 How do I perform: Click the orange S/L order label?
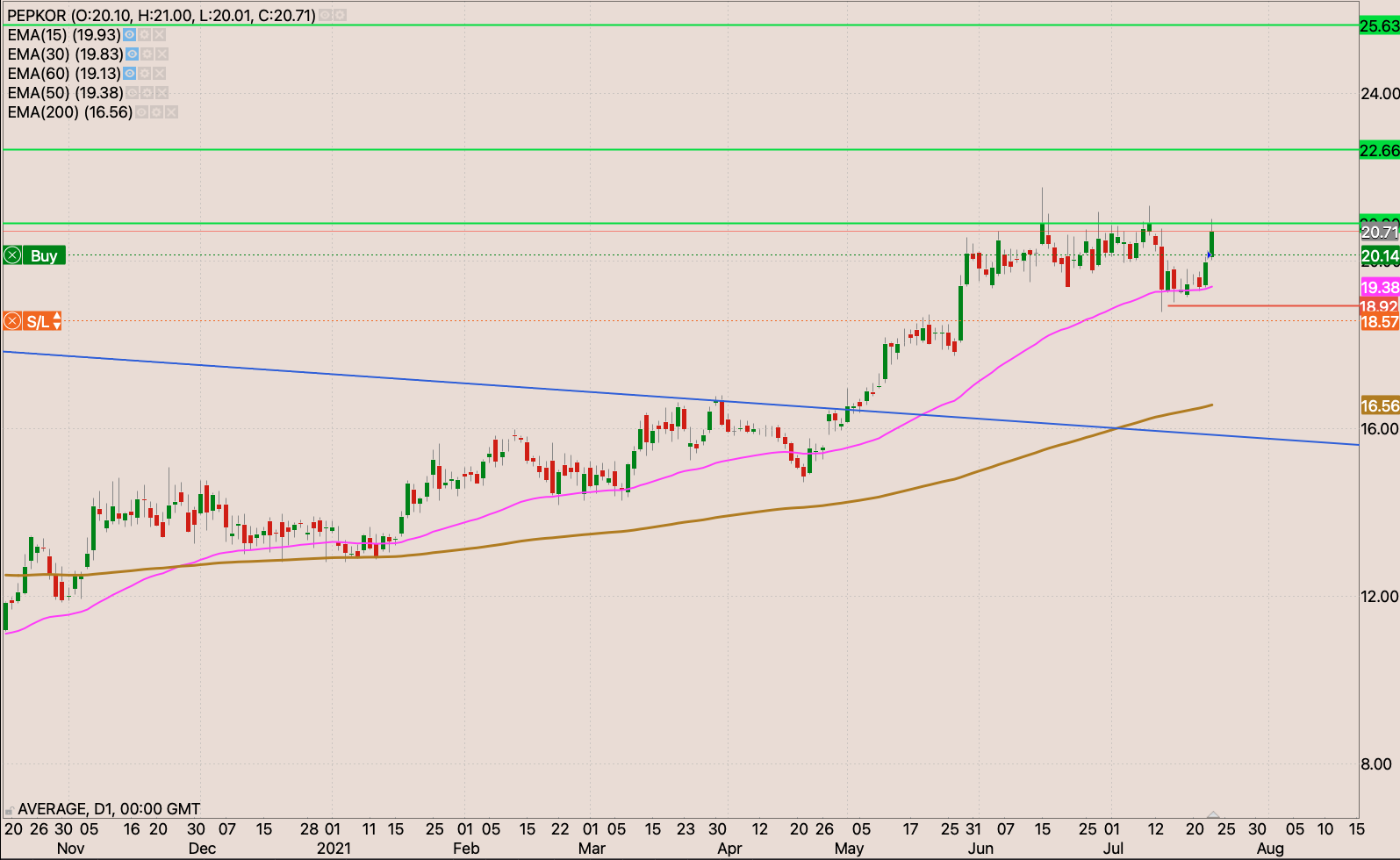pyautogui.click(x=37, y=321)
